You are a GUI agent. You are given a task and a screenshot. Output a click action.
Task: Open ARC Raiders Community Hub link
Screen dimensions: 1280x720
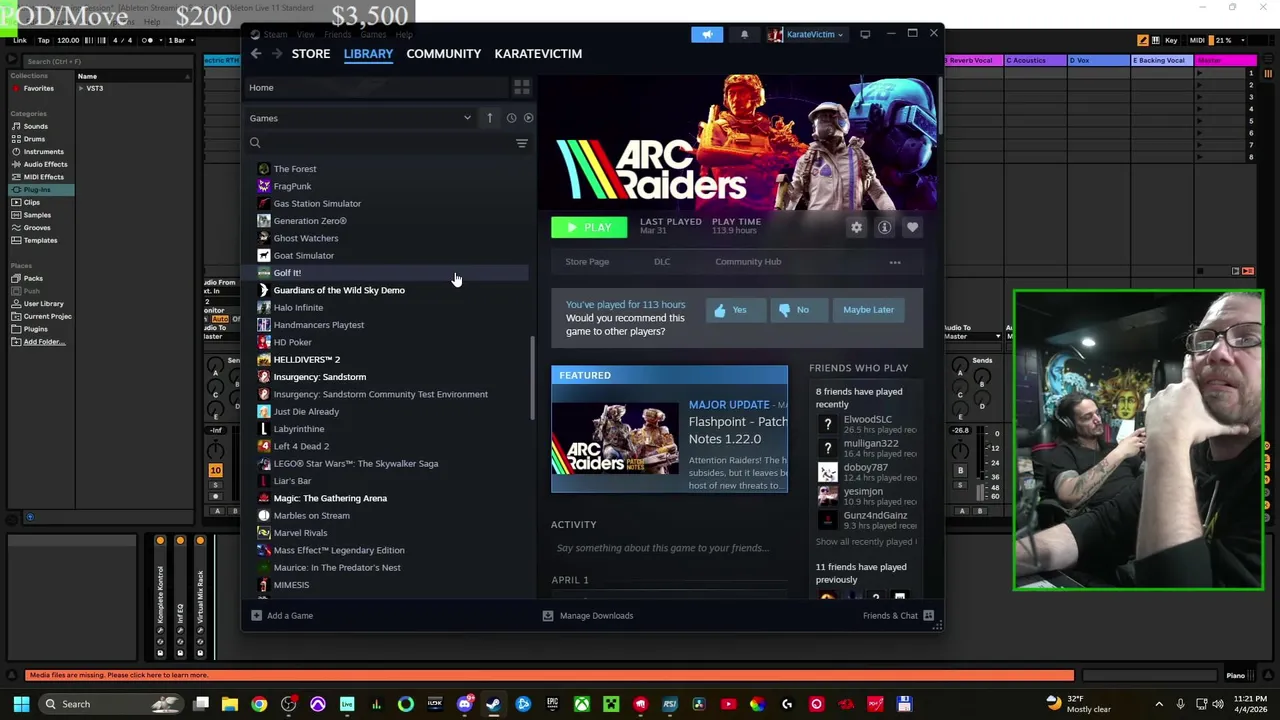pos(748,262)
